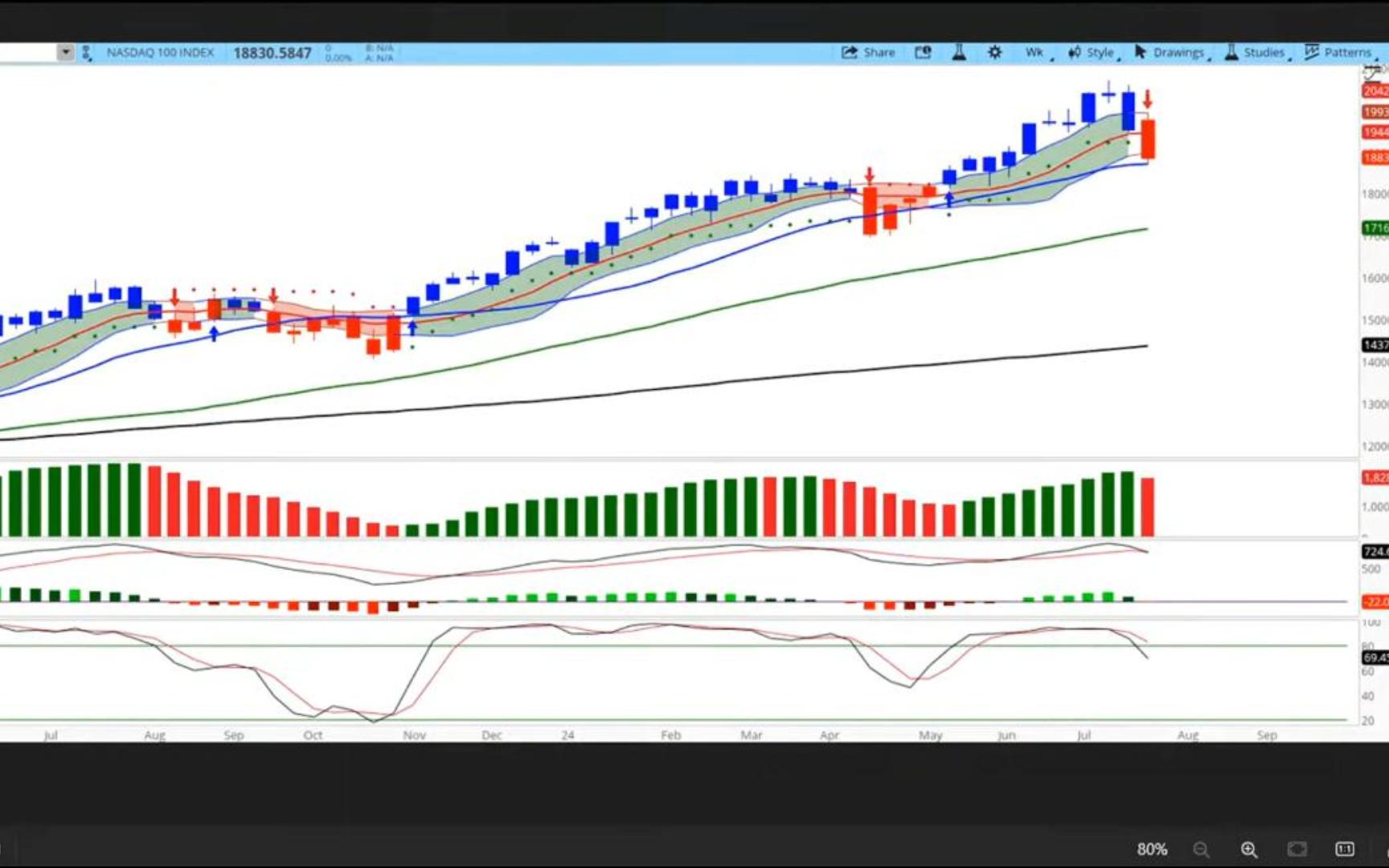Image resolution: width=1389 pixels, height=868 pixels.
Task: Open the Studies menu
Action: pos(1256,52)
